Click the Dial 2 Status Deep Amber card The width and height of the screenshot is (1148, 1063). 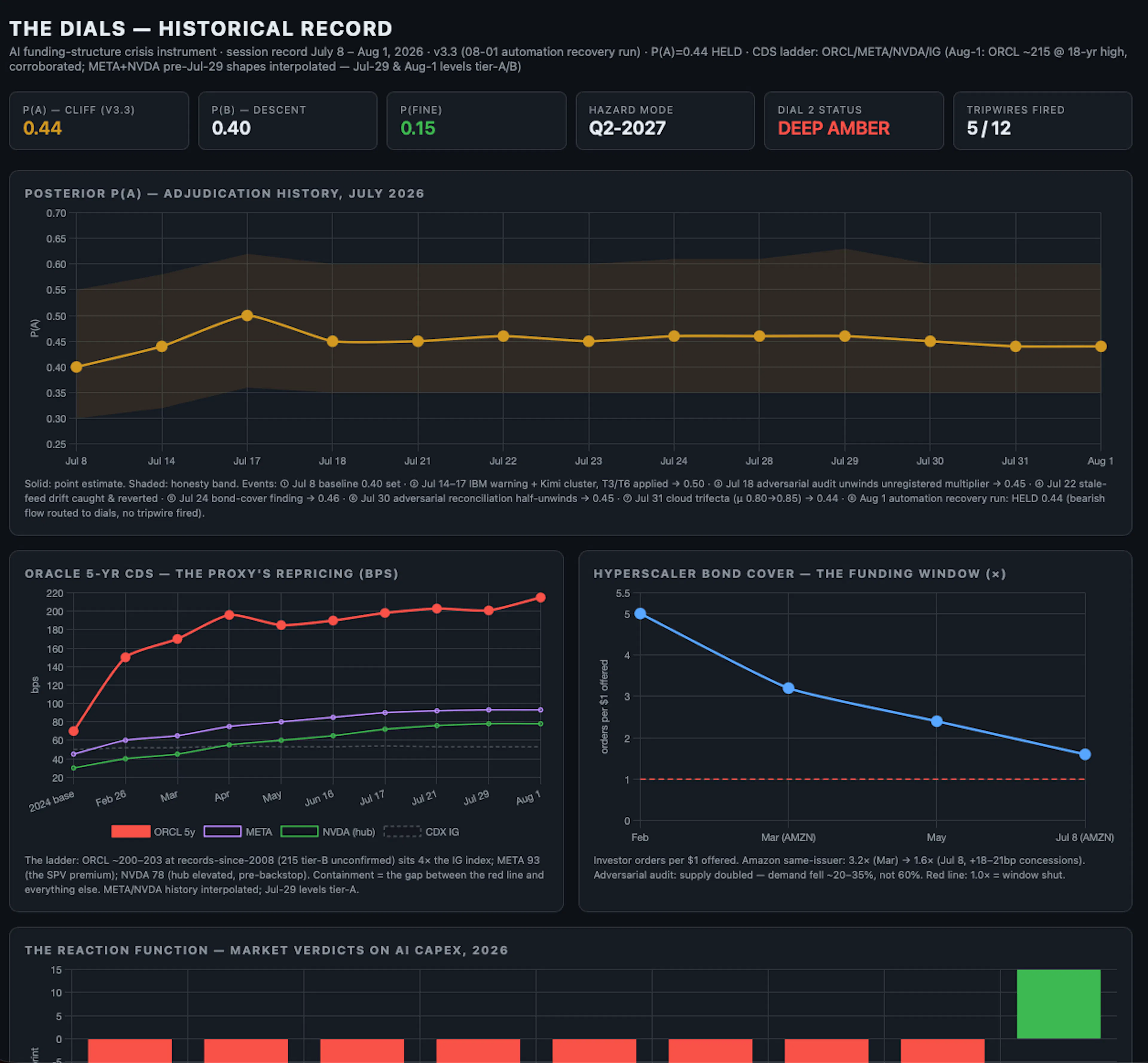coord(854,121)
